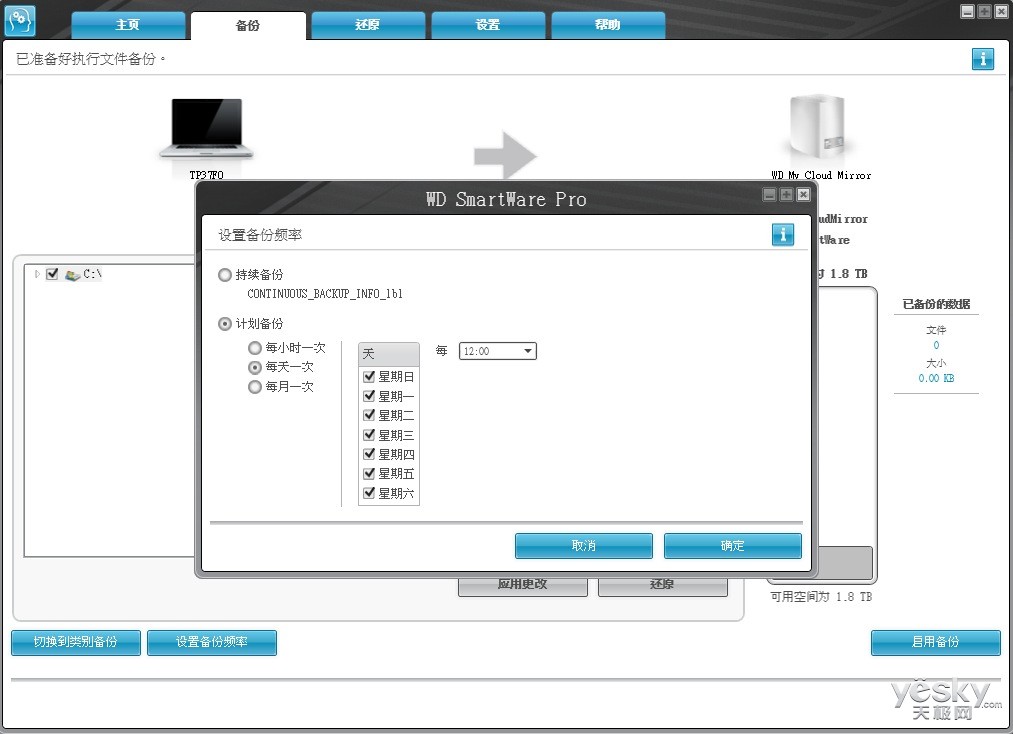Screen dimensions: 1013x734
Task: Uncheck 星期五 checkbox
Action: 369,474
